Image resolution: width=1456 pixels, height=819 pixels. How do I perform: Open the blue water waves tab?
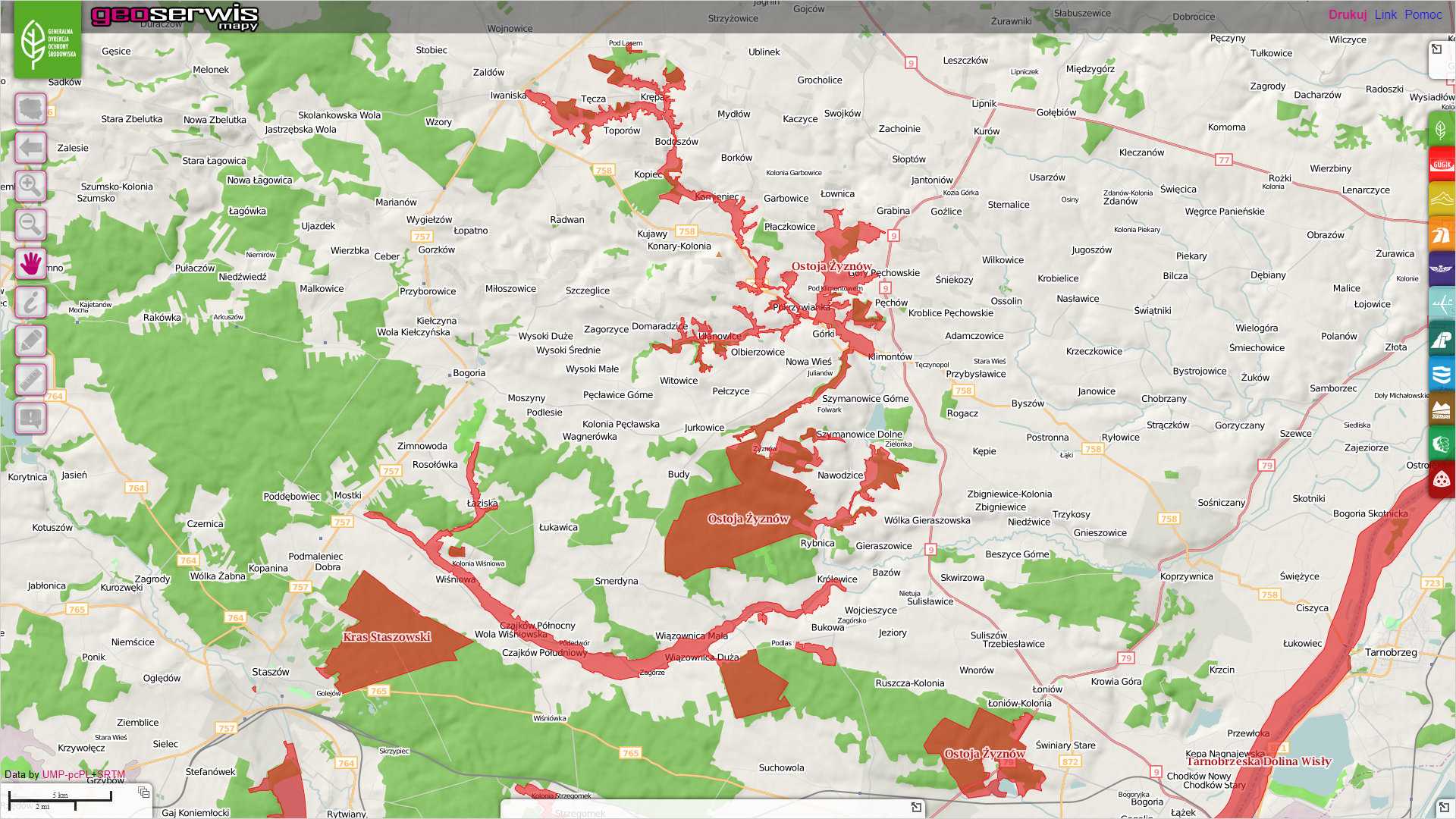(1442, 374)
